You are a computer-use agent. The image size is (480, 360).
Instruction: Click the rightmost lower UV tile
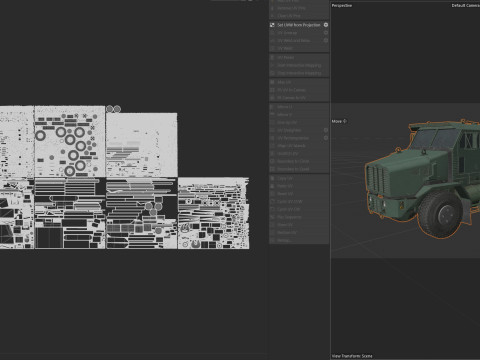pyautogui.click(x=213, y=213)
